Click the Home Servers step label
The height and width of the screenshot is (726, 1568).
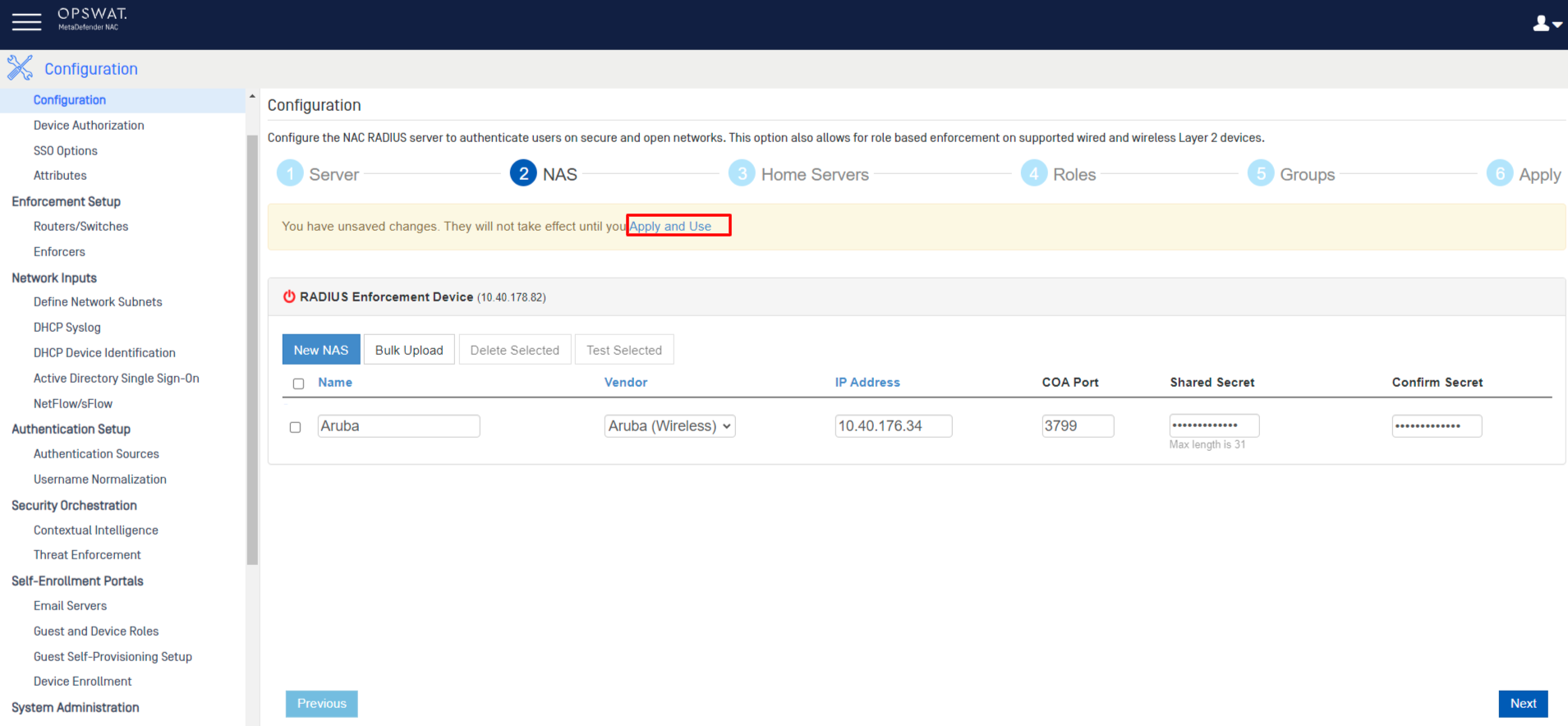click(x=815, y=174)
